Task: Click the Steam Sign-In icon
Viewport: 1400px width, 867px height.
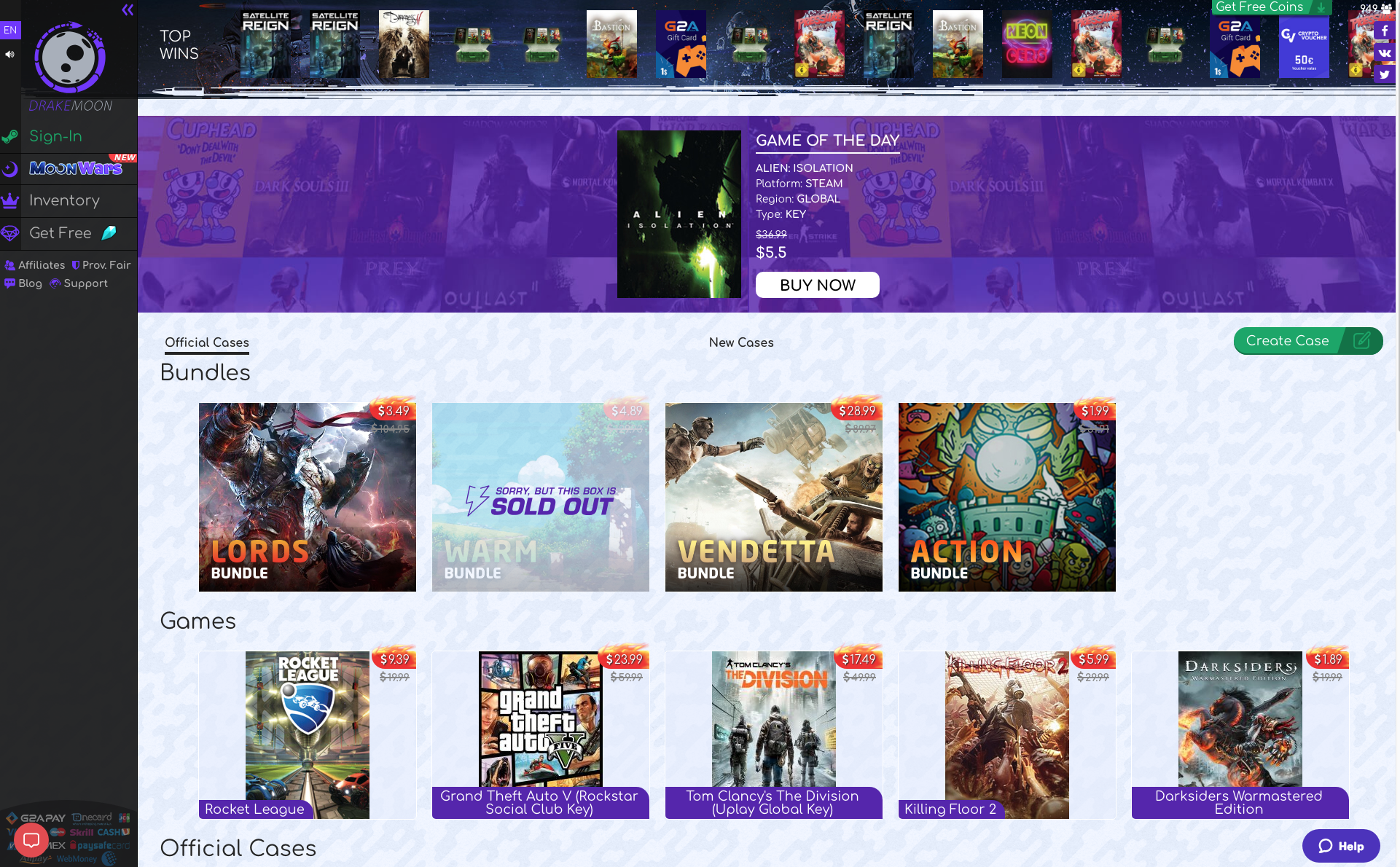Action: (10, 137)
